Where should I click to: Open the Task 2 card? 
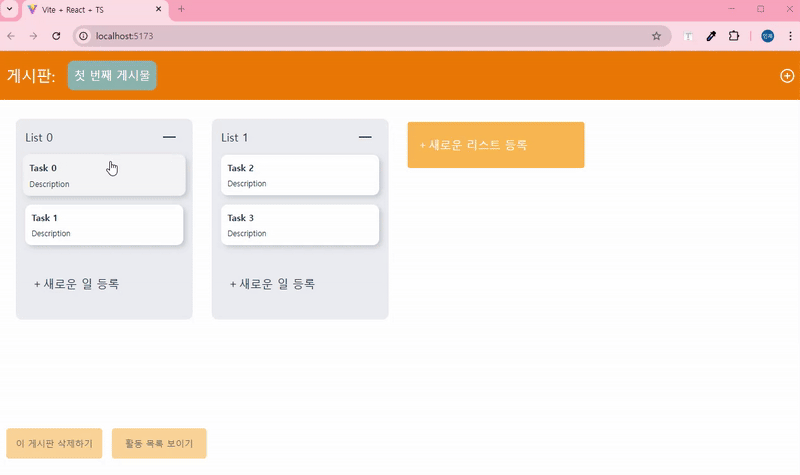coord(300,175)
